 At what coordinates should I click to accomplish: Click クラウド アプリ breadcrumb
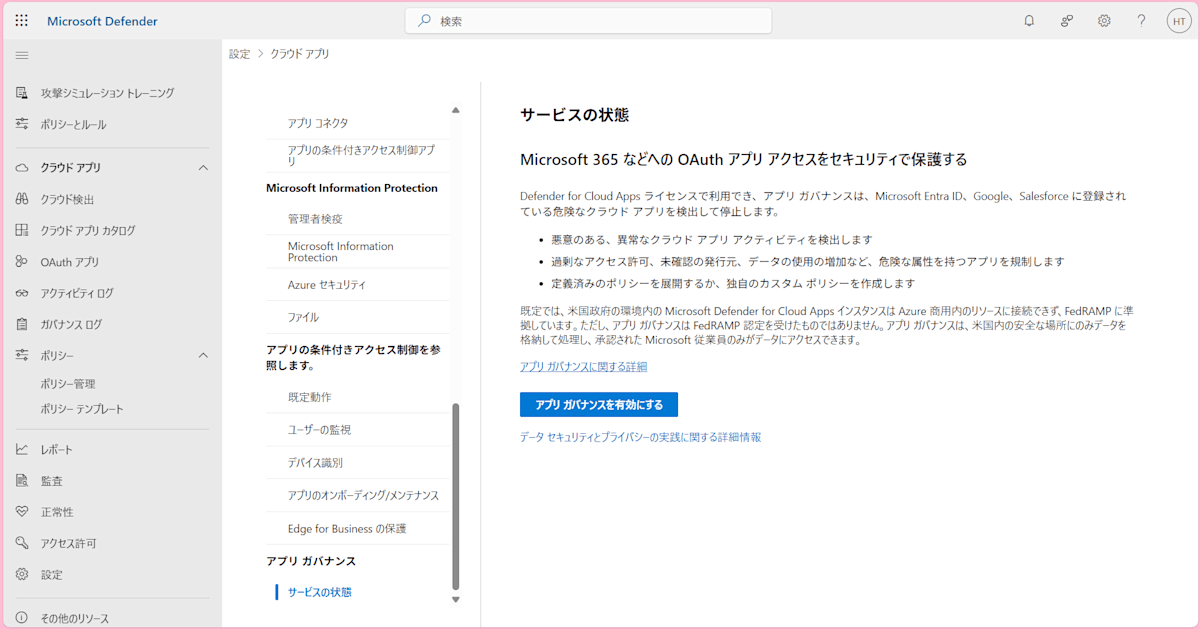click(x=299, y=54)
